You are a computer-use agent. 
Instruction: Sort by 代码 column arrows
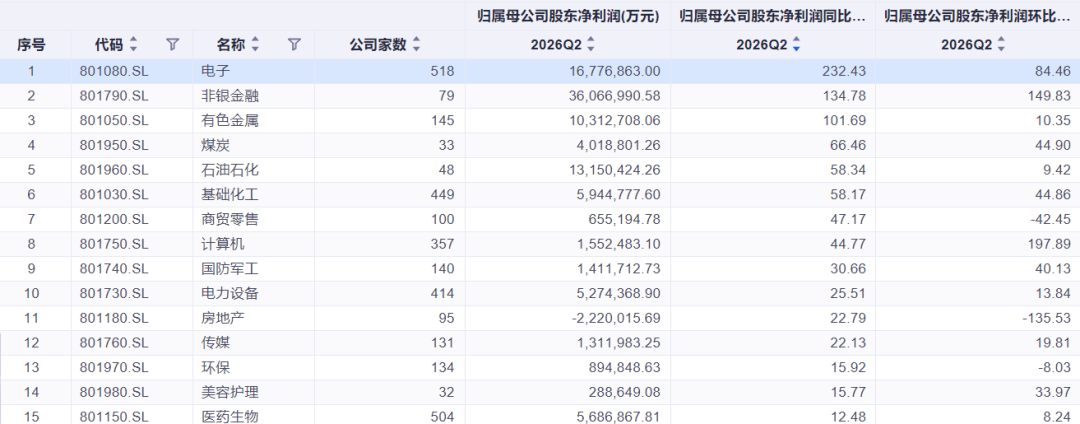134,45
